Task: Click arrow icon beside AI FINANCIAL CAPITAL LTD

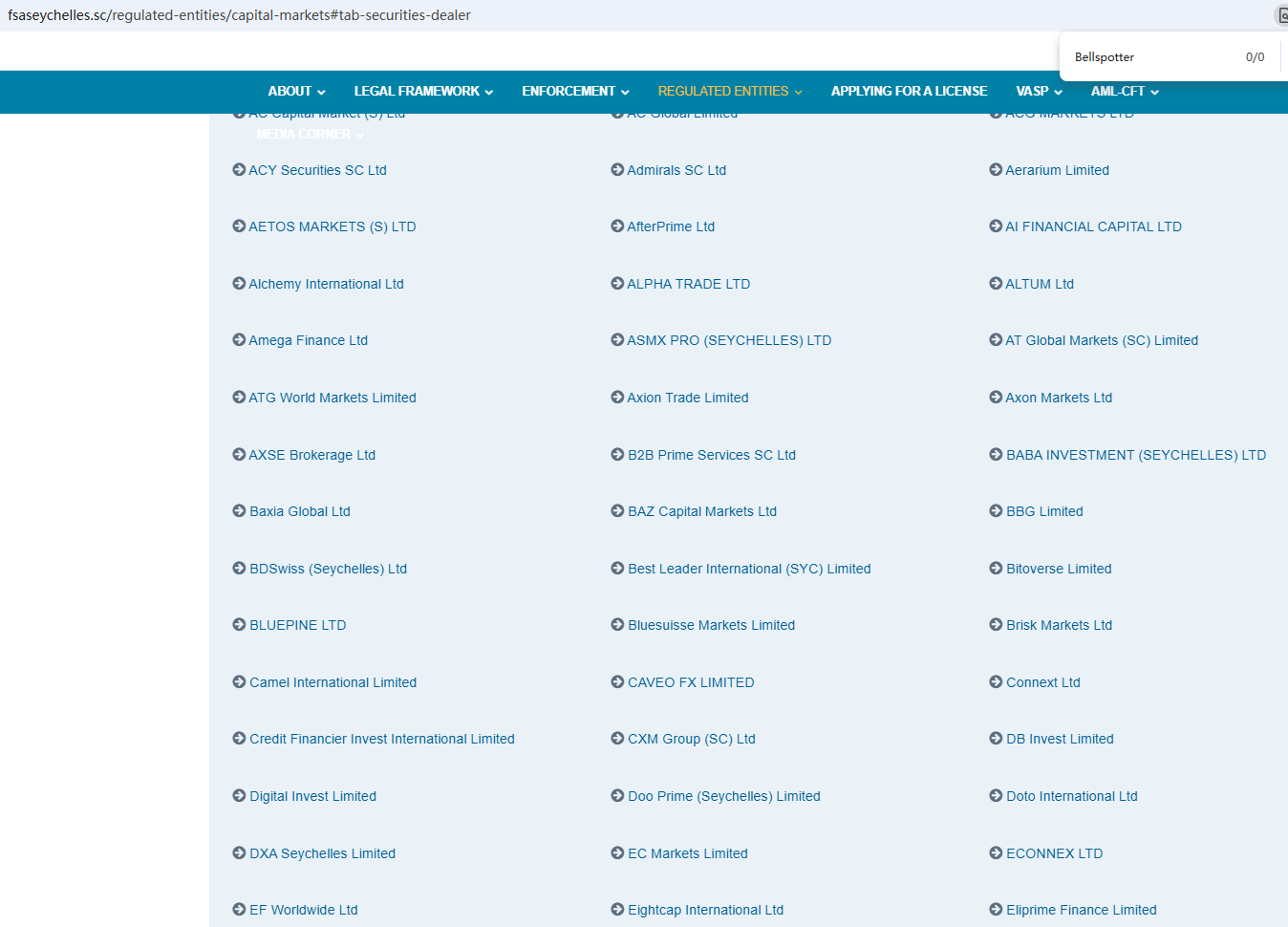Action: tap(996, 226)
